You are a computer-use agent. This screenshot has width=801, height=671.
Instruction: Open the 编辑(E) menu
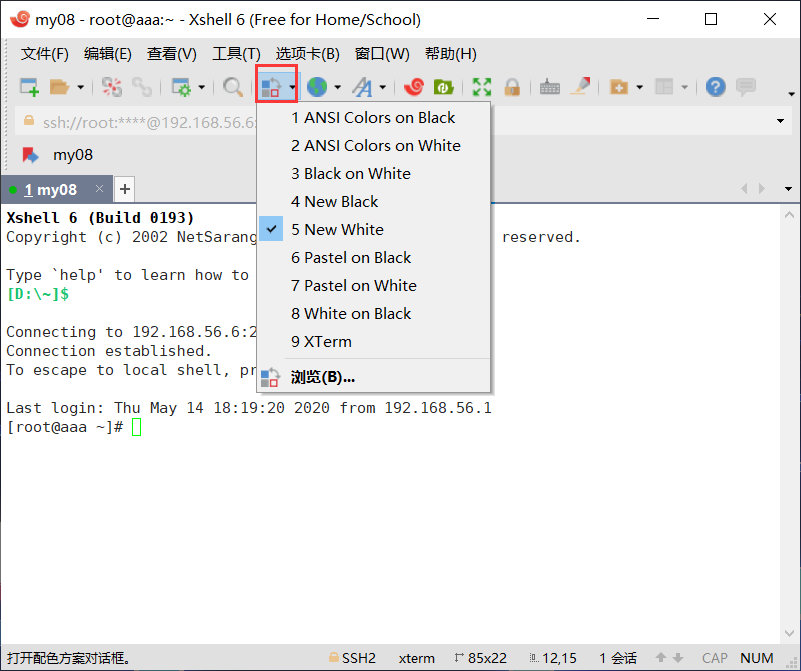[107, 54]
